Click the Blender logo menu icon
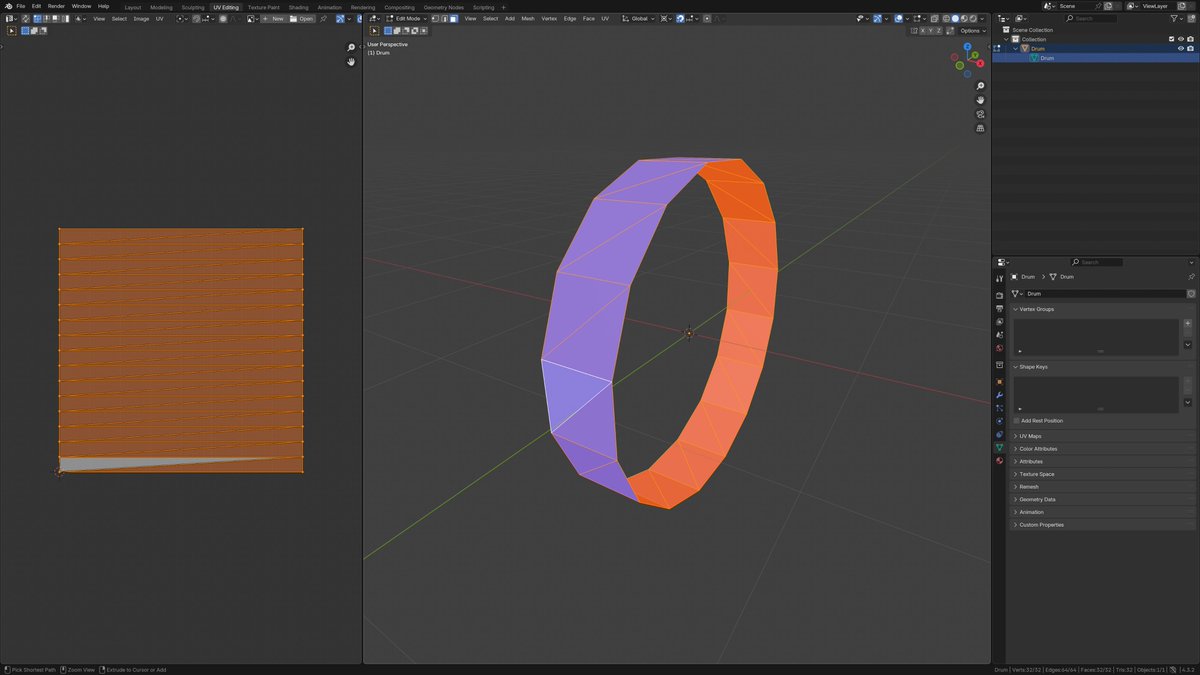 point(7,6)
